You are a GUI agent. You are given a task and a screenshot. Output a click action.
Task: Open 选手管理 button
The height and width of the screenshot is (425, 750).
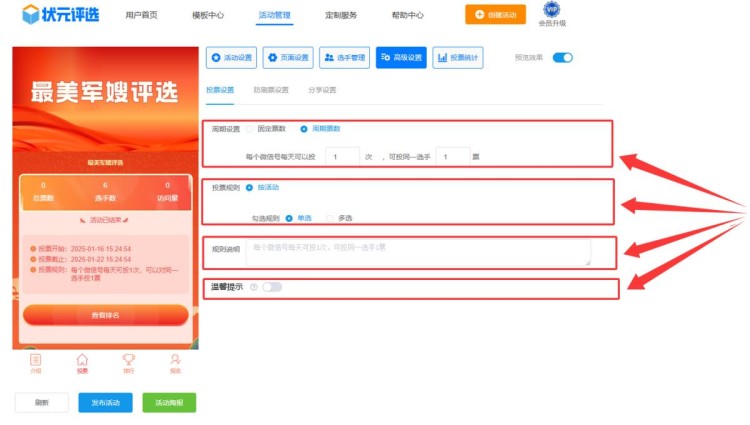(x=344, y=58)
